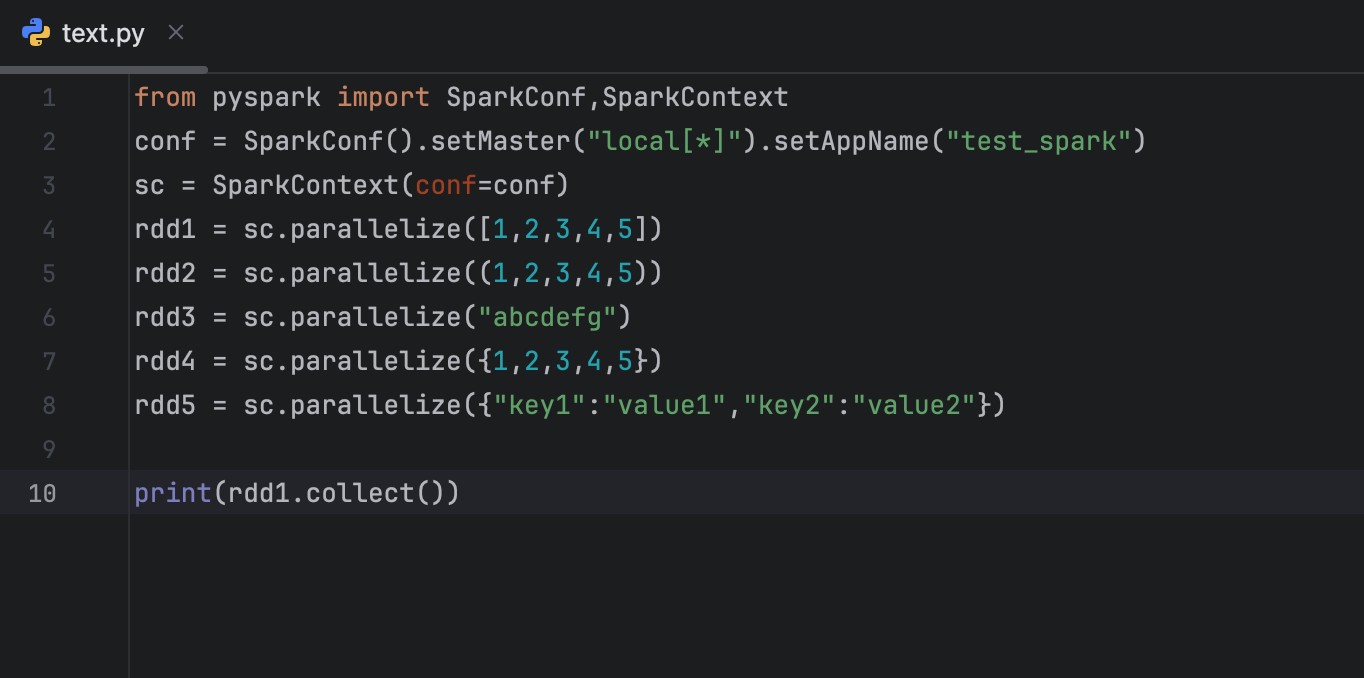1364x678 pixels.
Task: Click 'setAppName' on line 2
Action: click(851, 142)
